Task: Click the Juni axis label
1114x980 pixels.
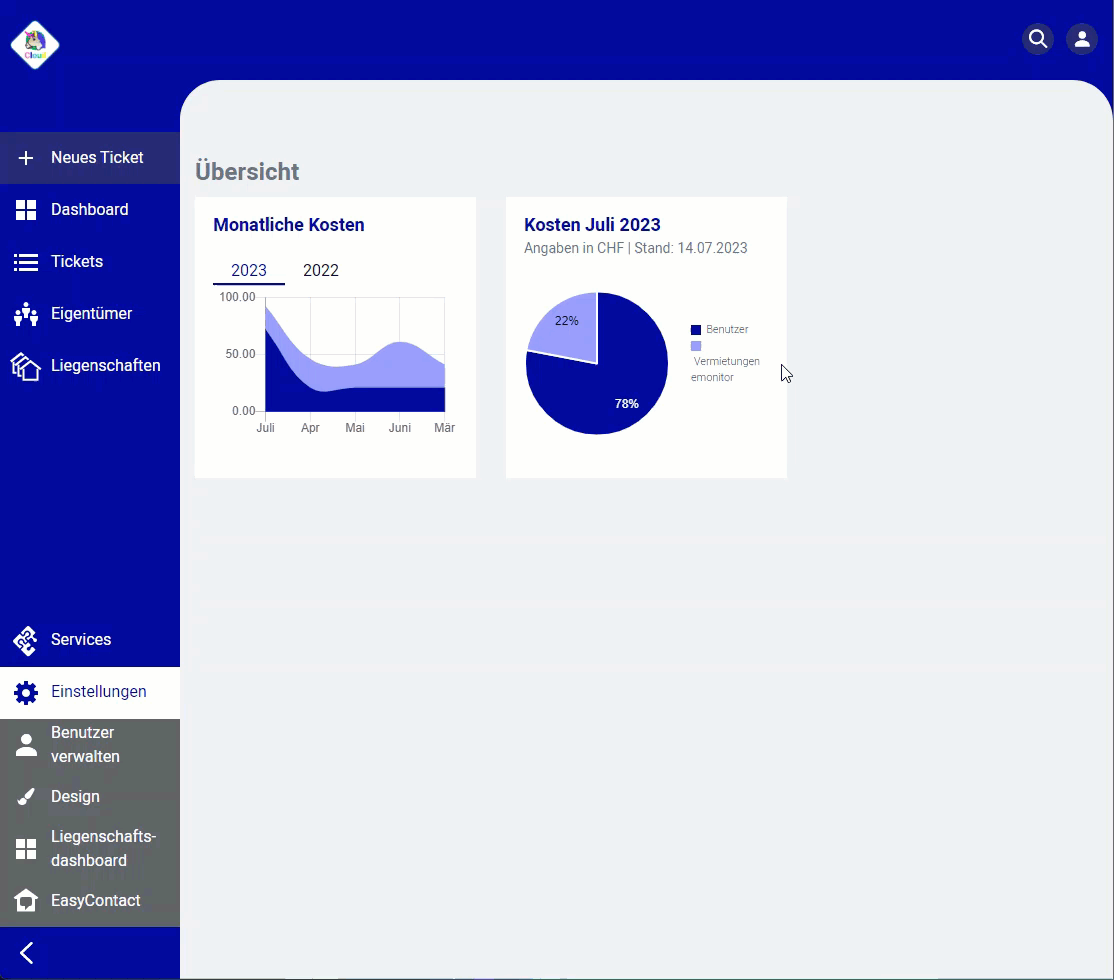Action: [400, 428]
